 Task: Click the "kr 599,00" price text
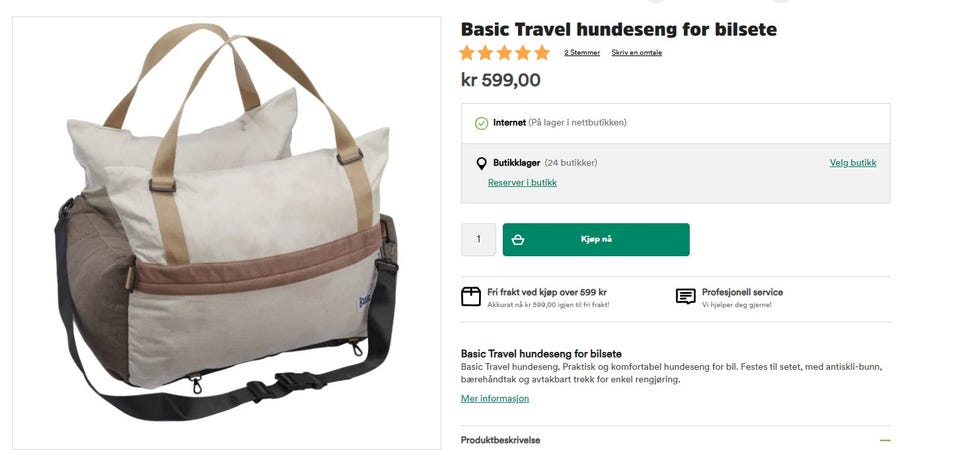coord(500,81)
